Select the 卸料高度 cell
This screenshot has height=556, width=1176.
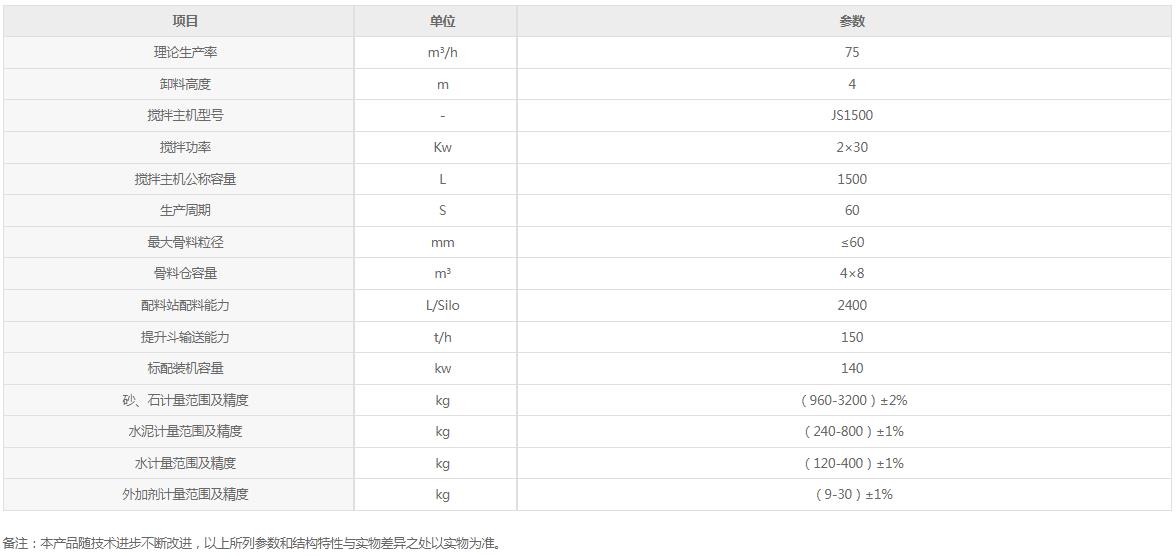[178, 84]
